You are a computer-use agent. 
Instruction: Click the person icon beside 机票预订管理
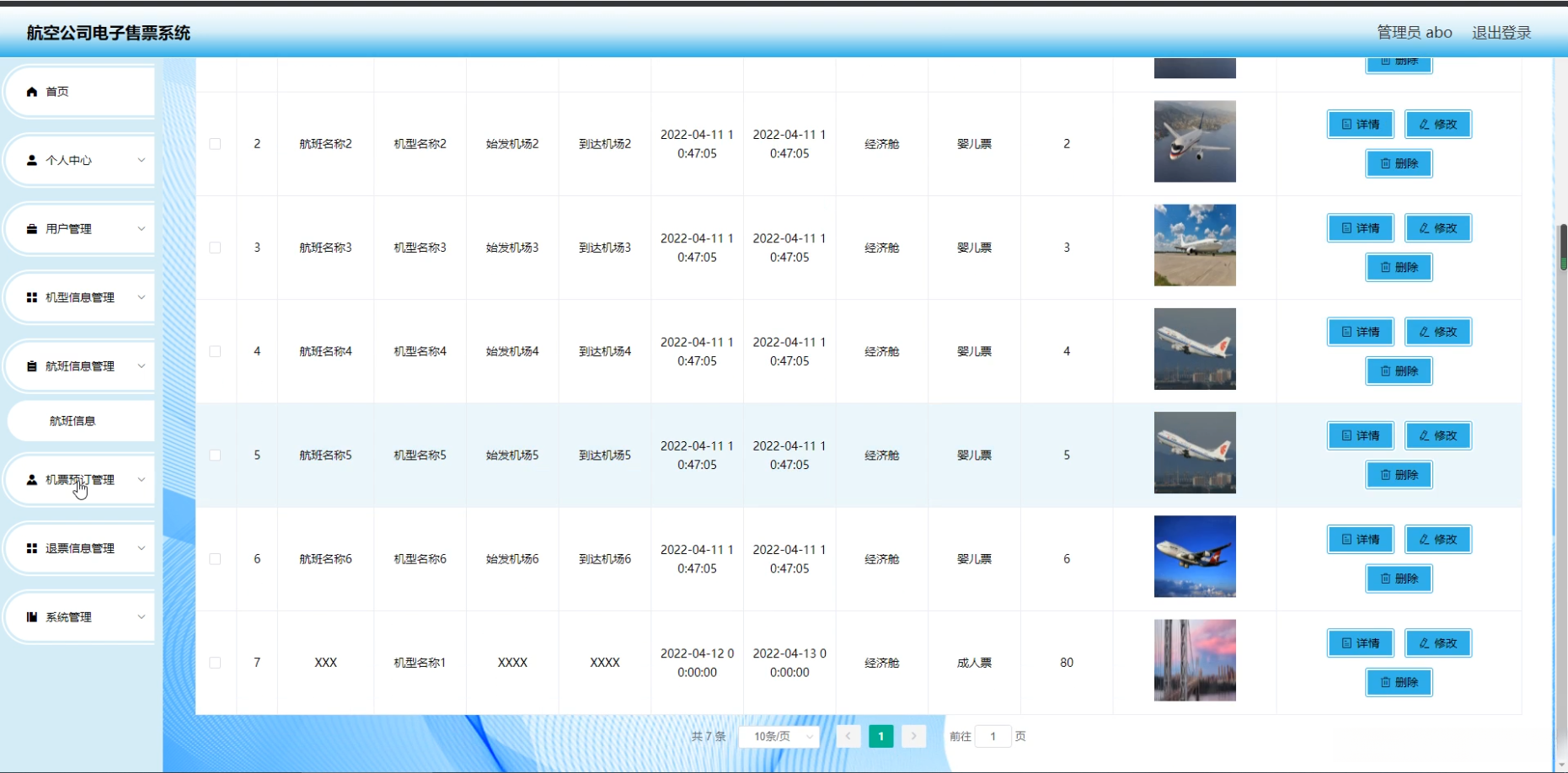point(32,480)
